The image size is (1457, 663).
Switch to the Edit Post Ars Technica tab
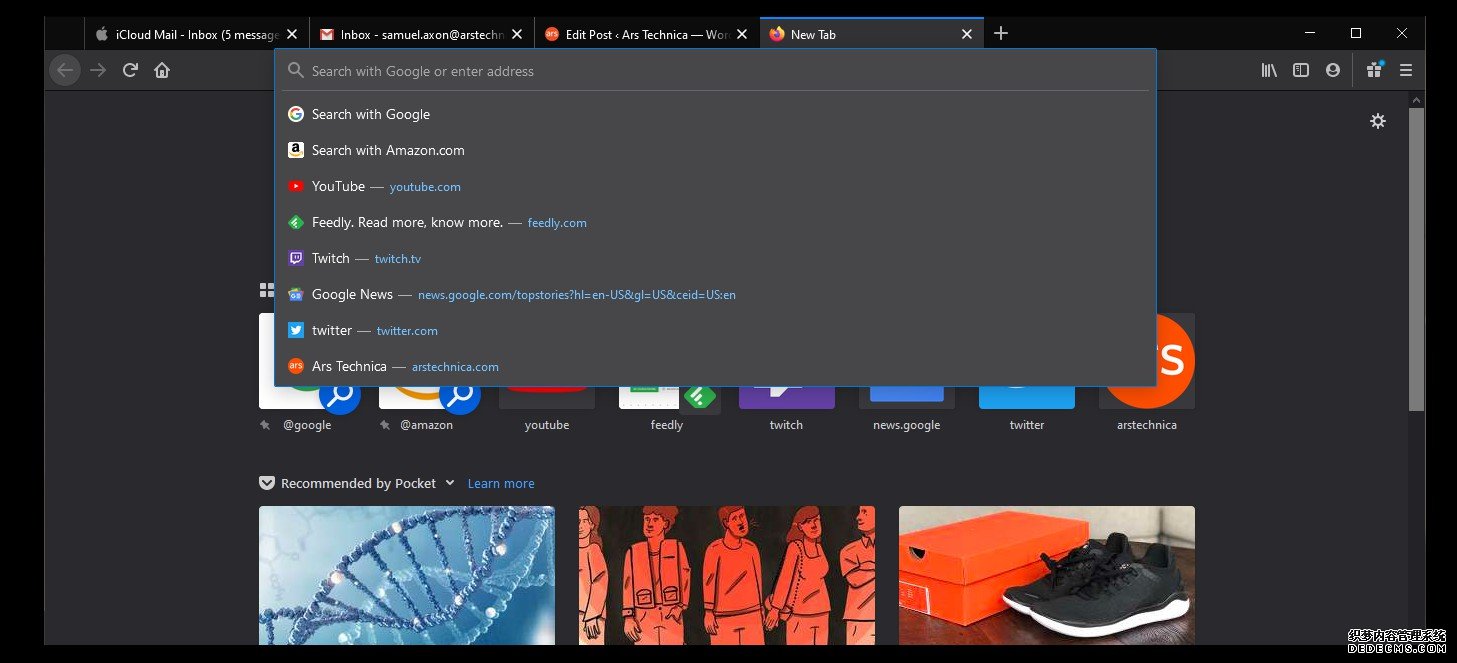pyautogui.click(x=647, y=34)
